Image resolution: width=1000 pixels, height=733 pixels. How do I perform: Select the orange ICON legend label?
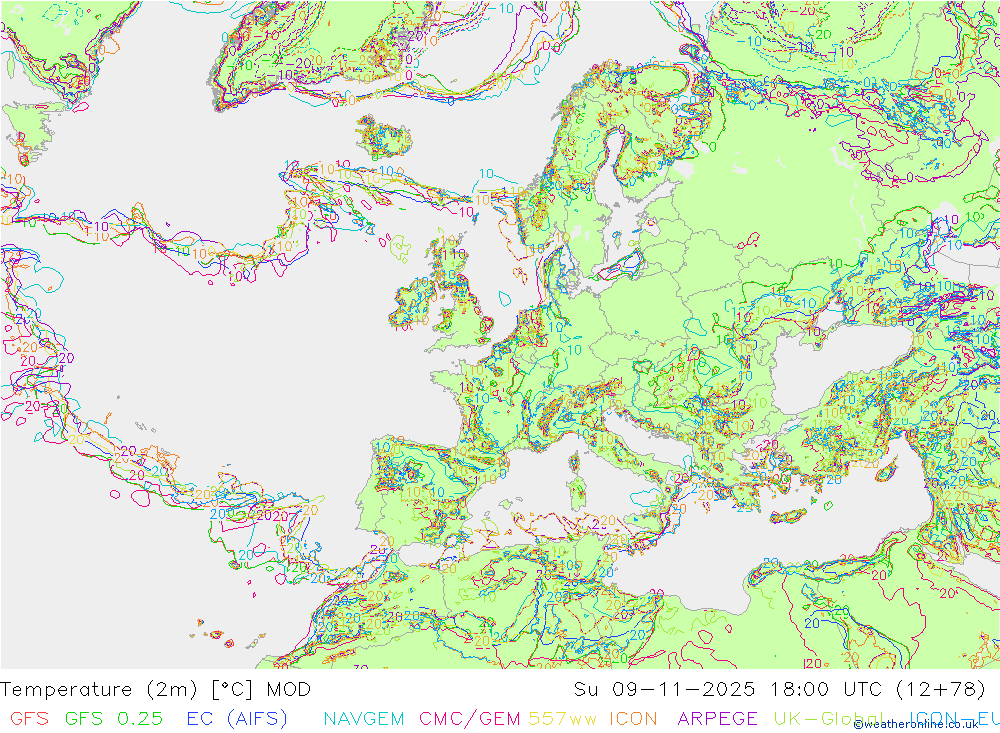pos(633,718)
